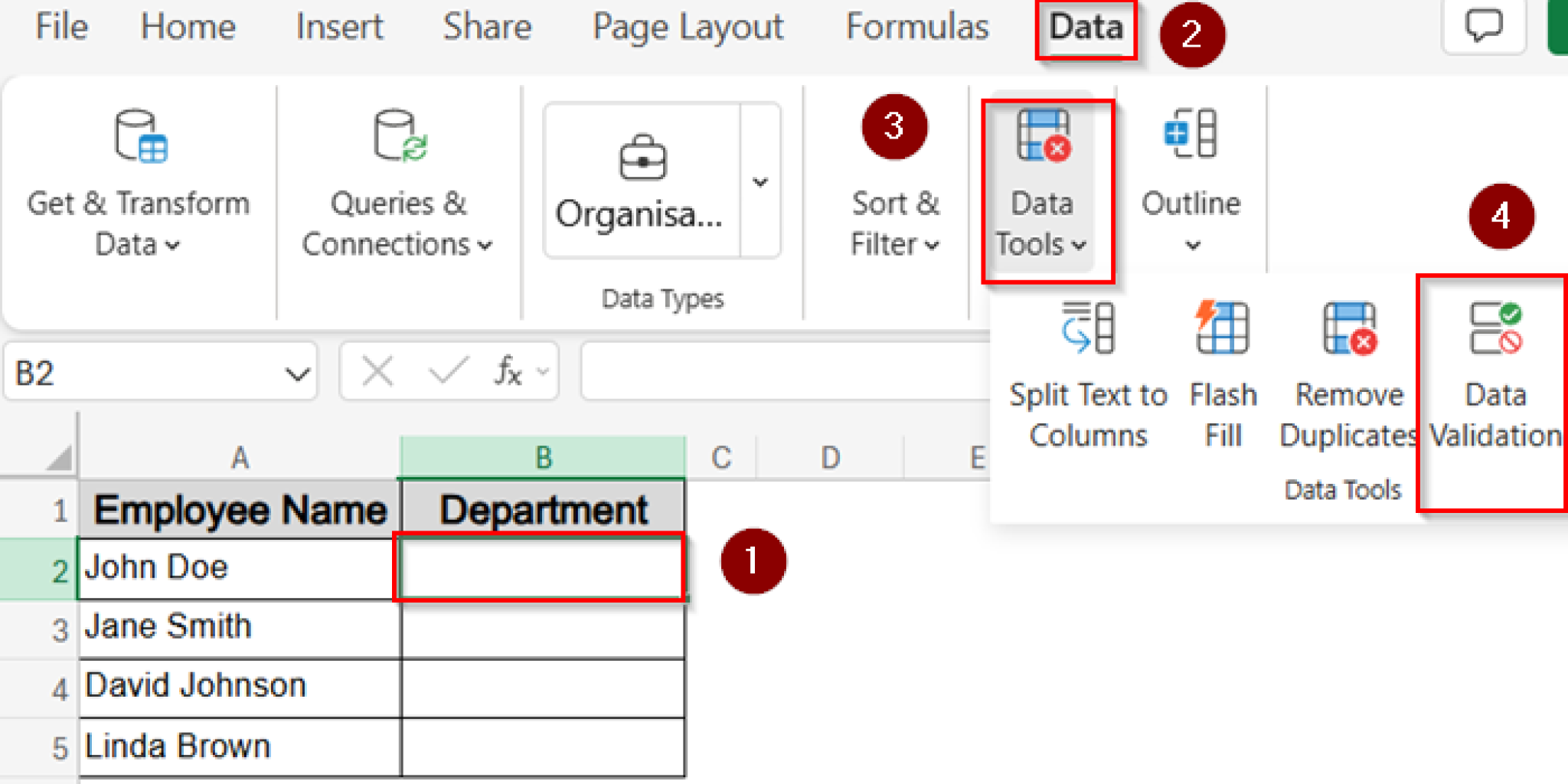This screenshot has height=784, width=1568.
Task: Expand the Data Types gallery
Action: tap(759, 181)
